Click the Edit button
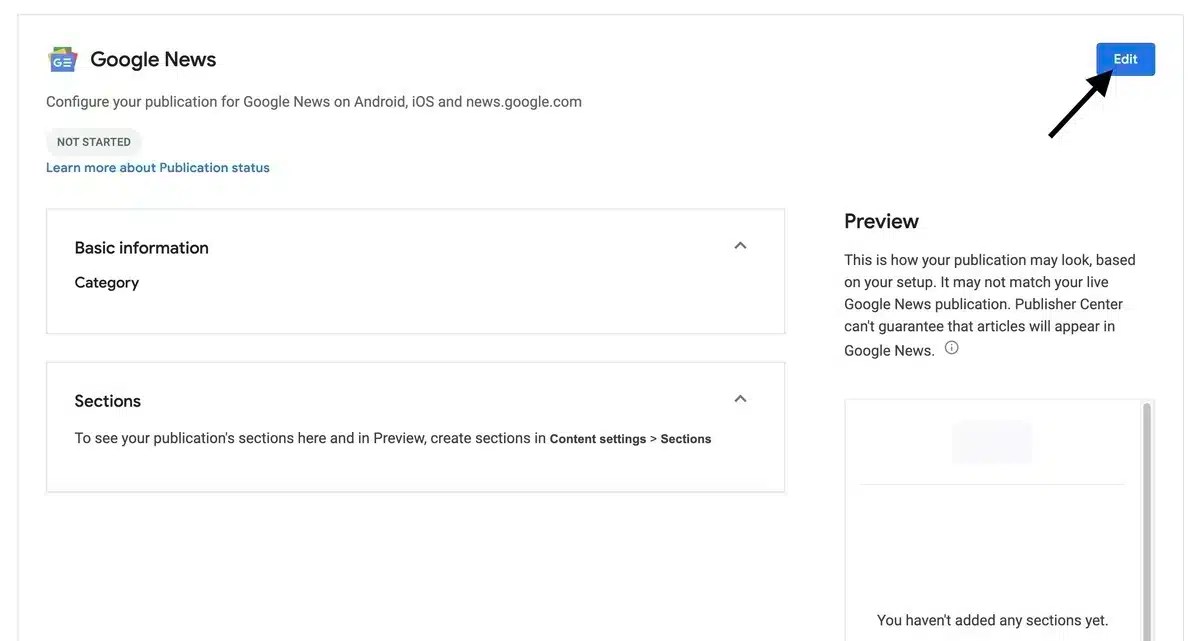The image size is (1200, 641). pyautogui.click(x=1125, y=59)
